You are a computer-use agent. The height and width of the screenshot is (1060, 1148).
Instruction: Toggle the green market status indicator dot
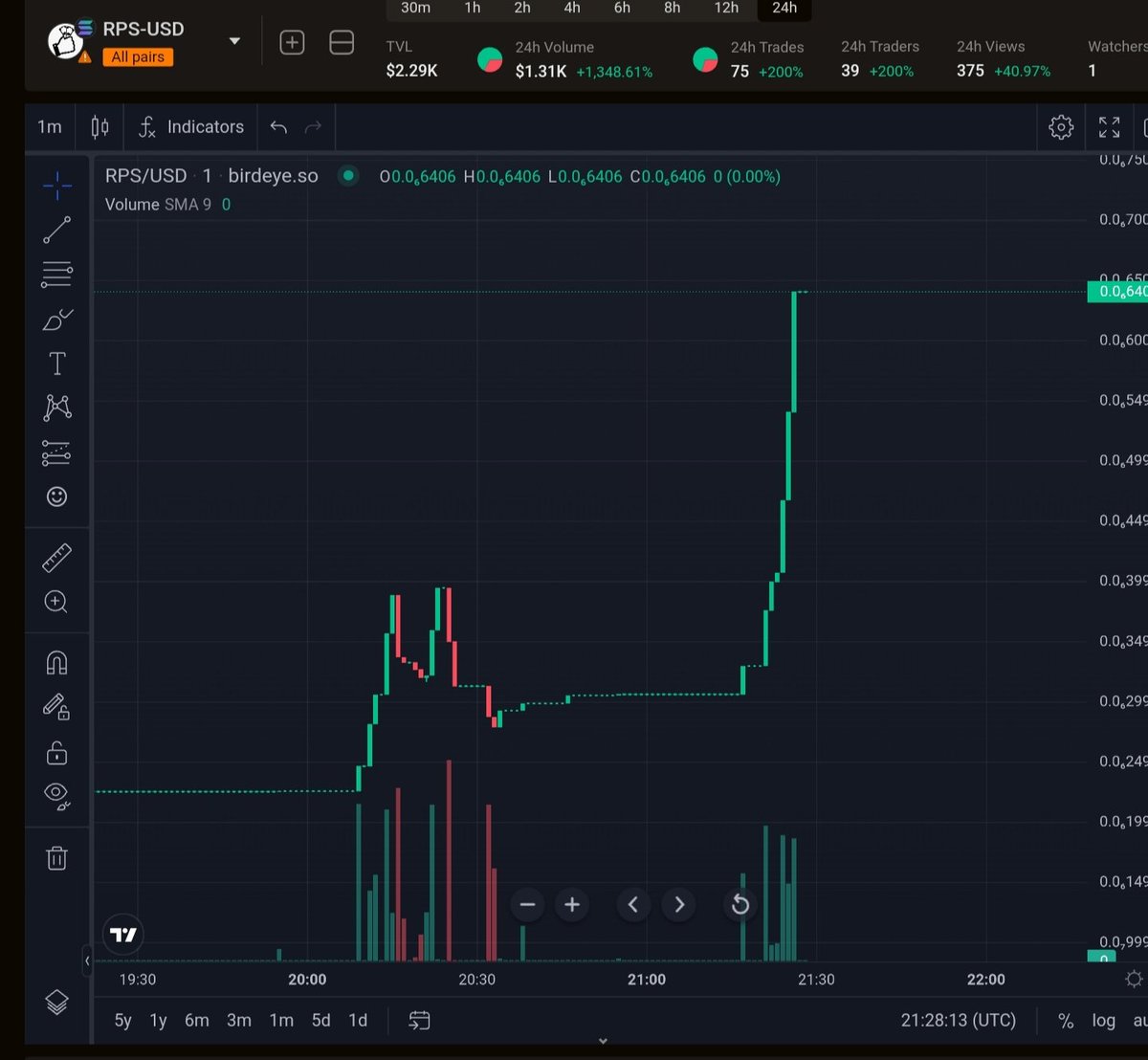pos(348,175)
